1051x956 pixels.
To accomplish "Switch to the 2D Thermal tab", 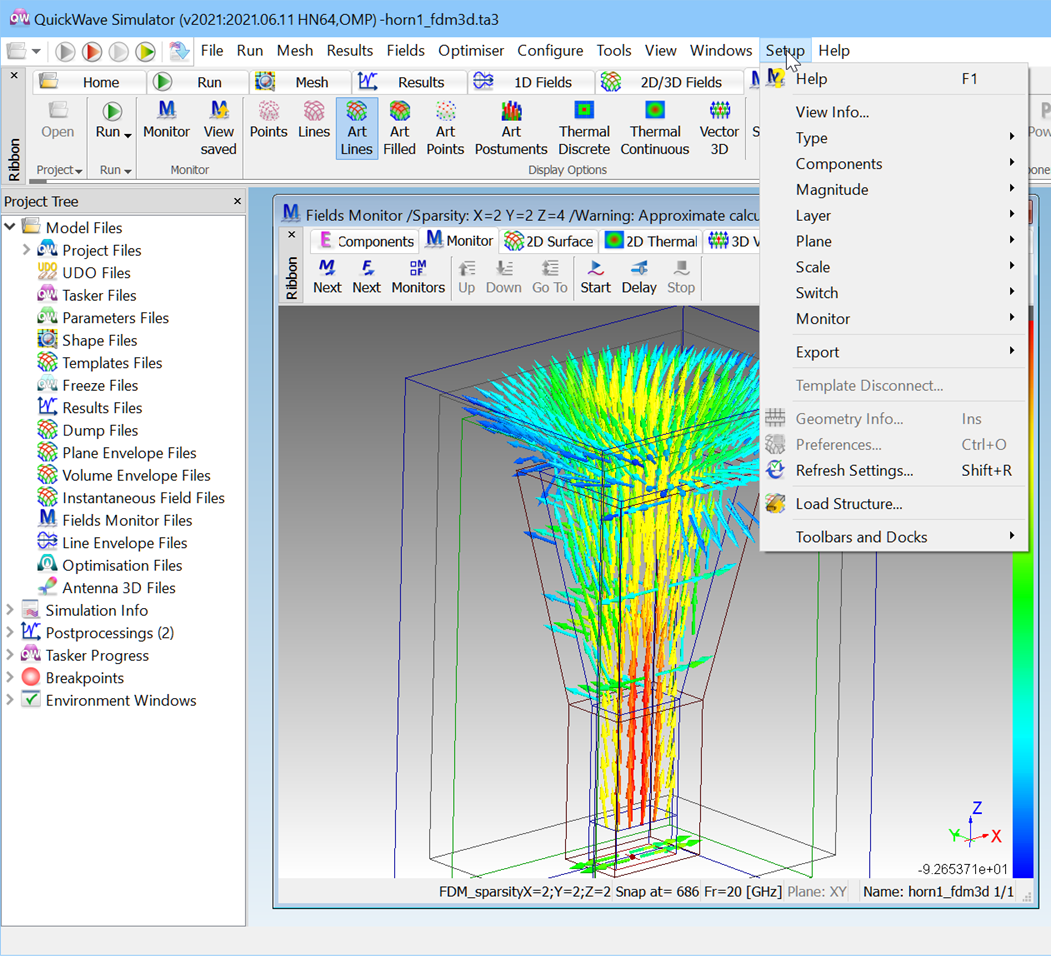I will (651, 241).
